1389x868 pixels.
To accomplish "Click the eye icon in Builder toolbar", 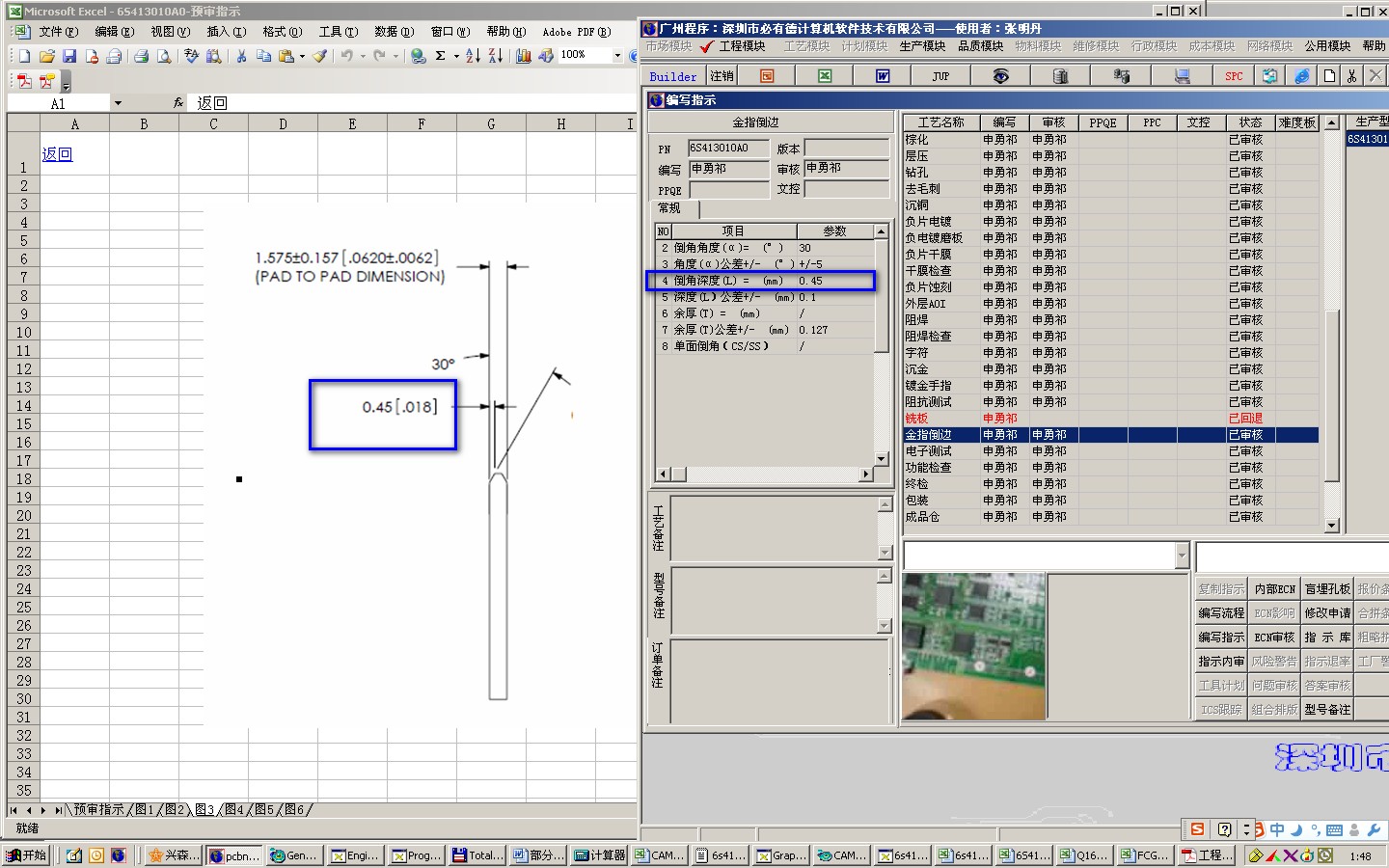I will (x=1000, y=75).
